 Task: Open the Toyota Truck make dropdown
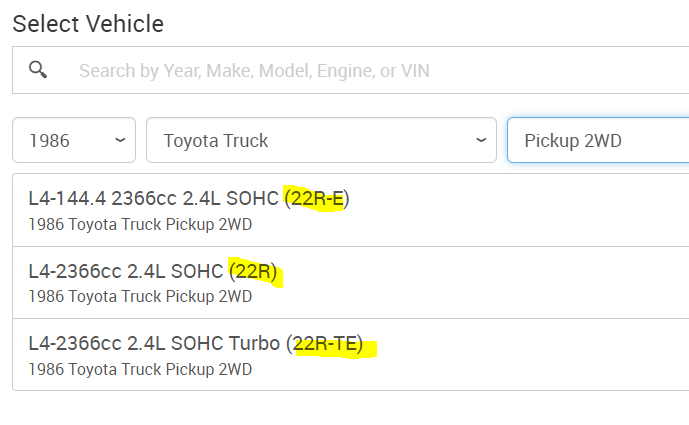coord(321,140)
